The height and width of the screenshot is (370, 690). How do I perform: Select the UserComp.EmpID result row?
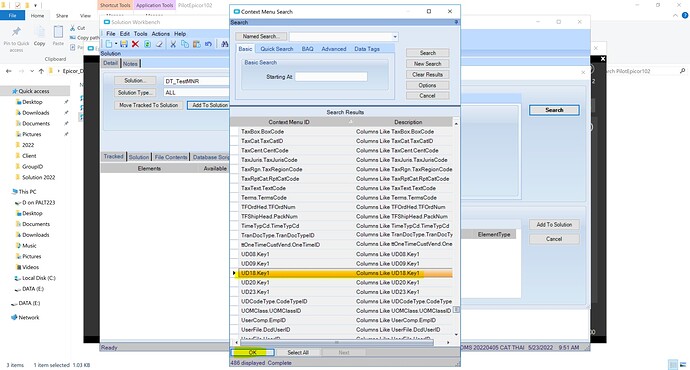[345, 320]
